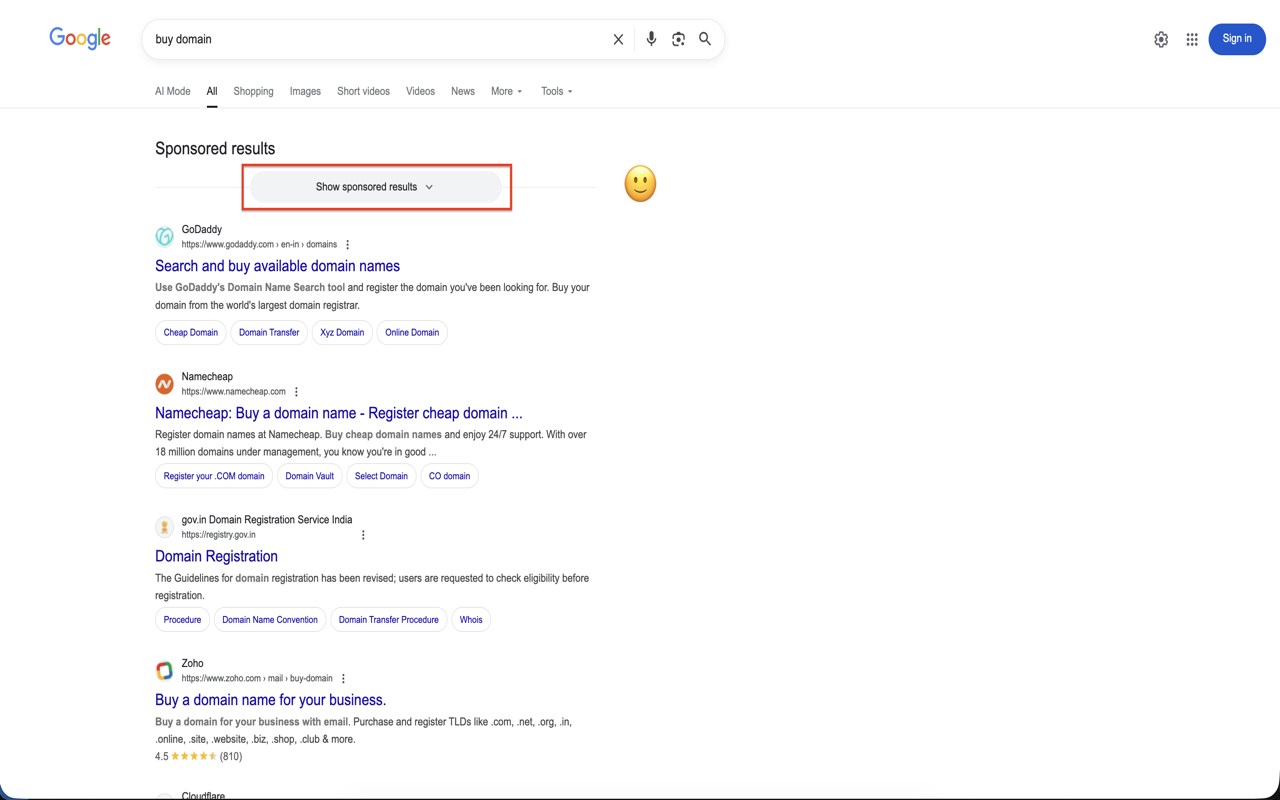
Task: Switch to Videos tab
Action: tap(420, 91)
